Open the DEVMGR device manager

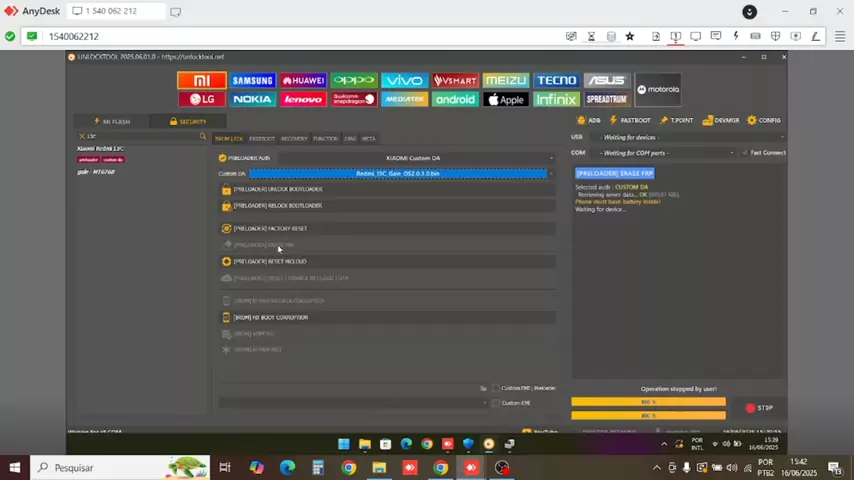point(721,120)
